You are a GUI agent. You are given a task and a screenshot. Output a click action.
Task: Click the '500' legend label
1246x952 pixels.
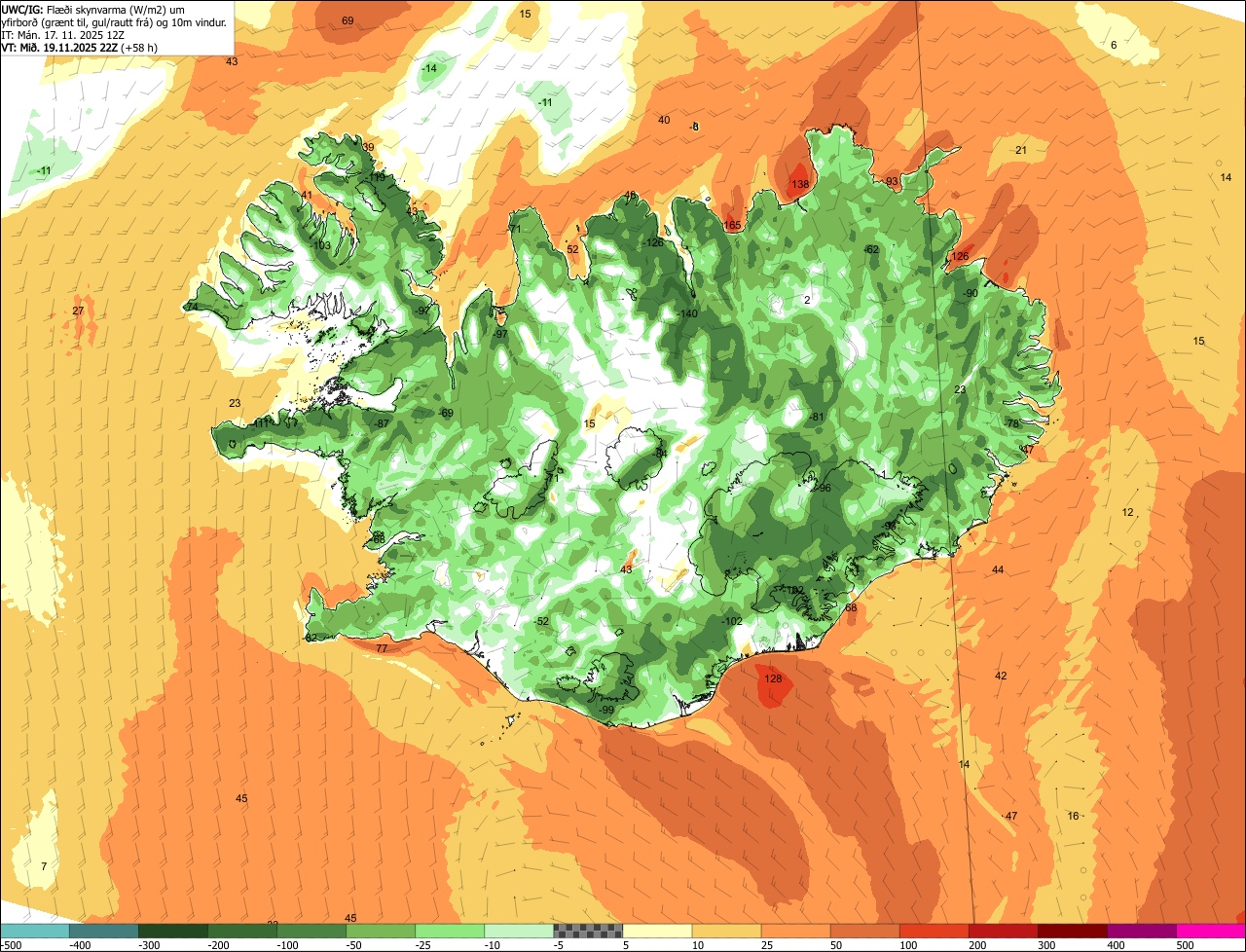click(1185, 945)
